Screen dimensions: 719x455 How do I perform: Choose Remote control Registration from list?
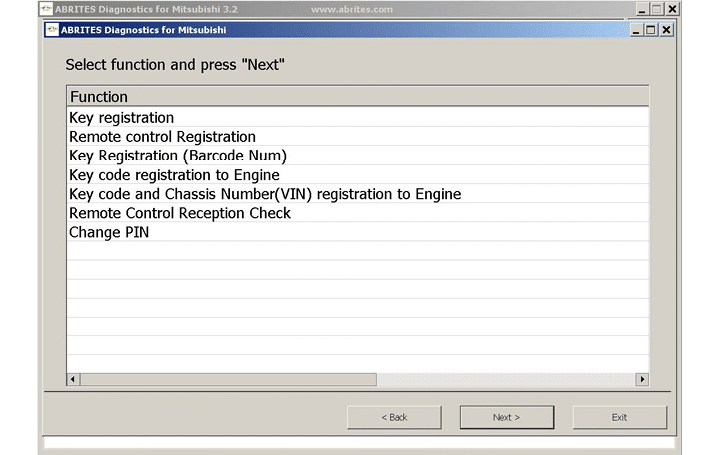[x=162, y=137]
